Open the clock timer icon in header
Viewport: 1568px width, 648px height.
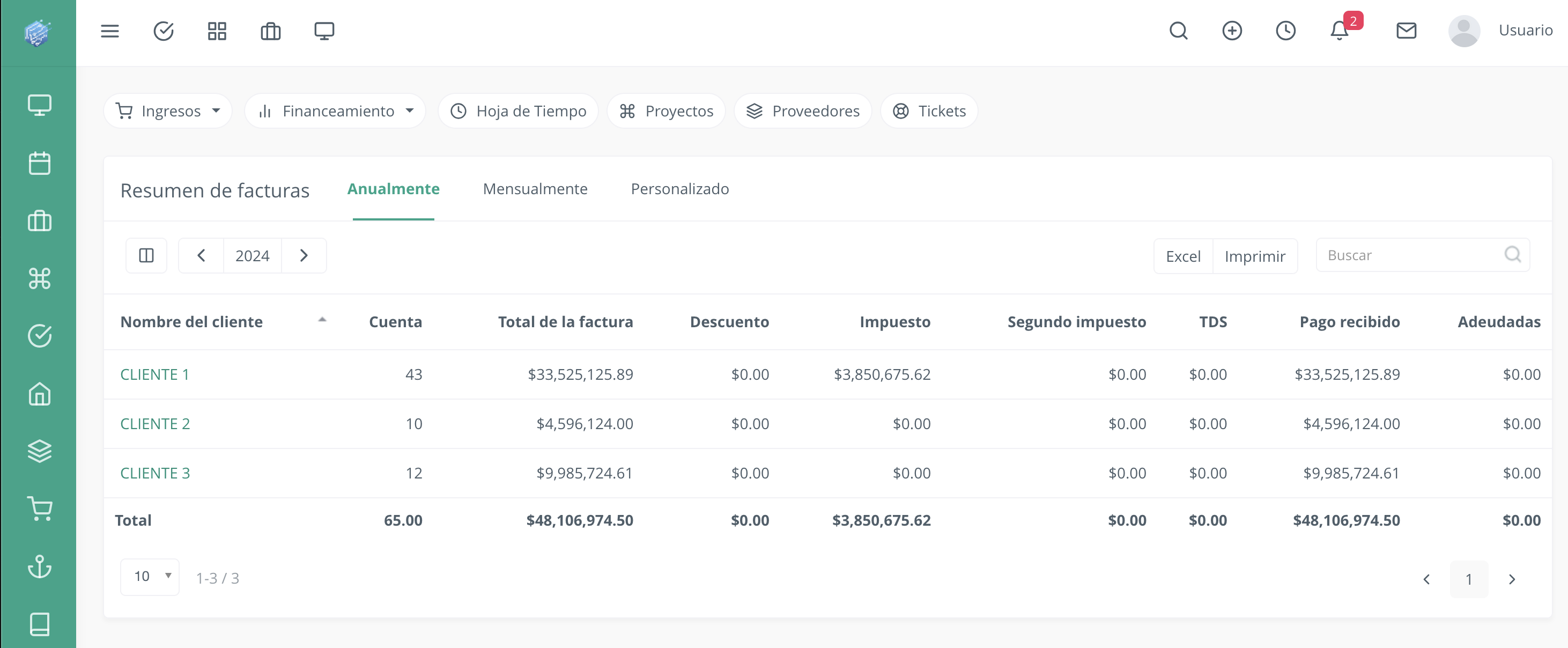[x=1285, y=31]
